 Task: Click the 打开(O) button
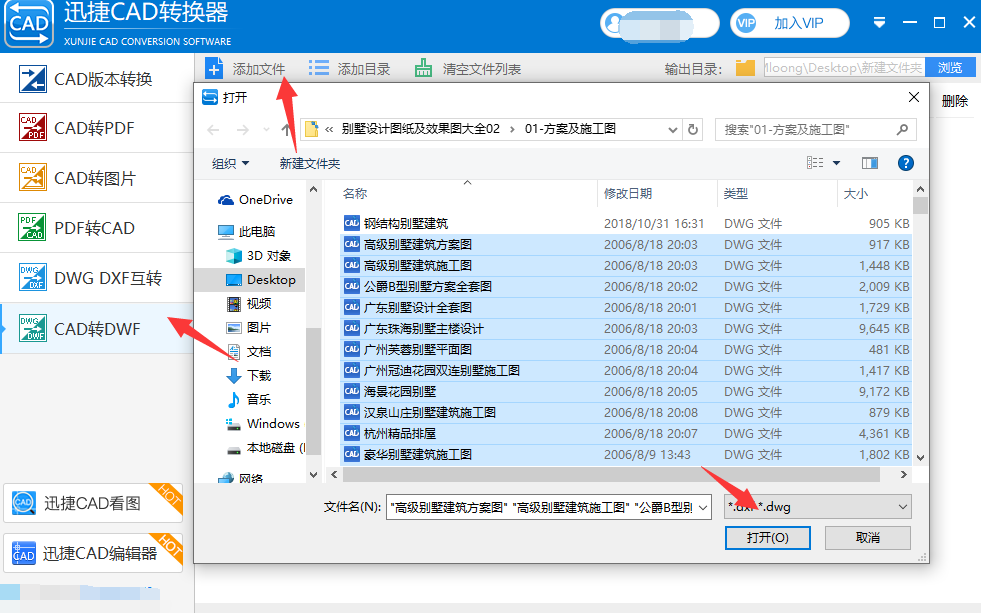(x=768, y=537)
